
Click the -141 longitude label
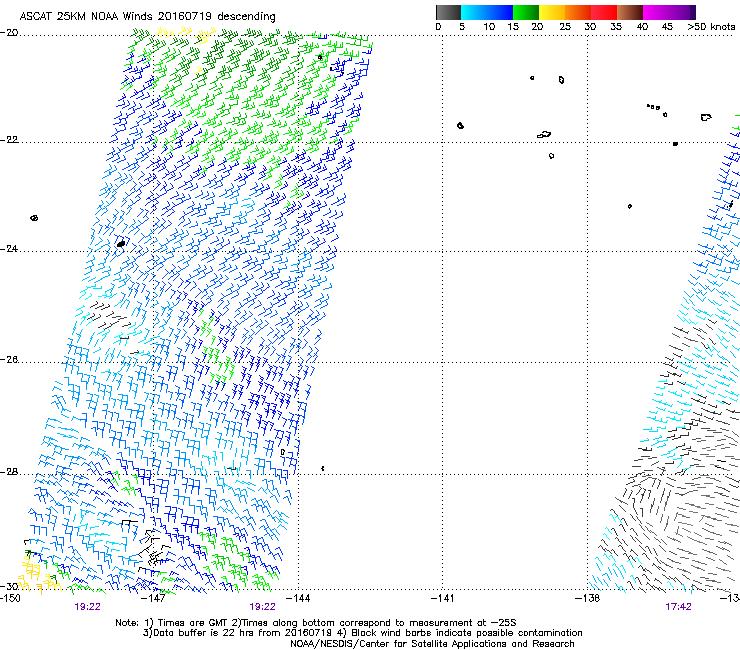(443, 599)
